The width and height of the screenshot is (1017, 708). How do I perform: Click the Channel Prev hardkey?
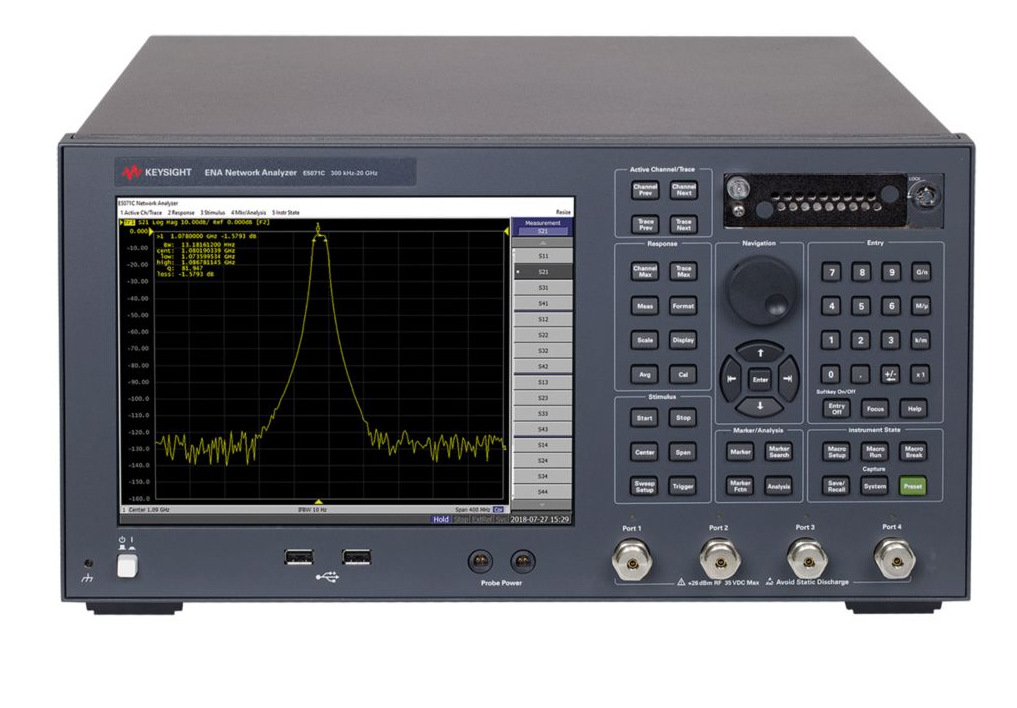(x=645, y=190)
